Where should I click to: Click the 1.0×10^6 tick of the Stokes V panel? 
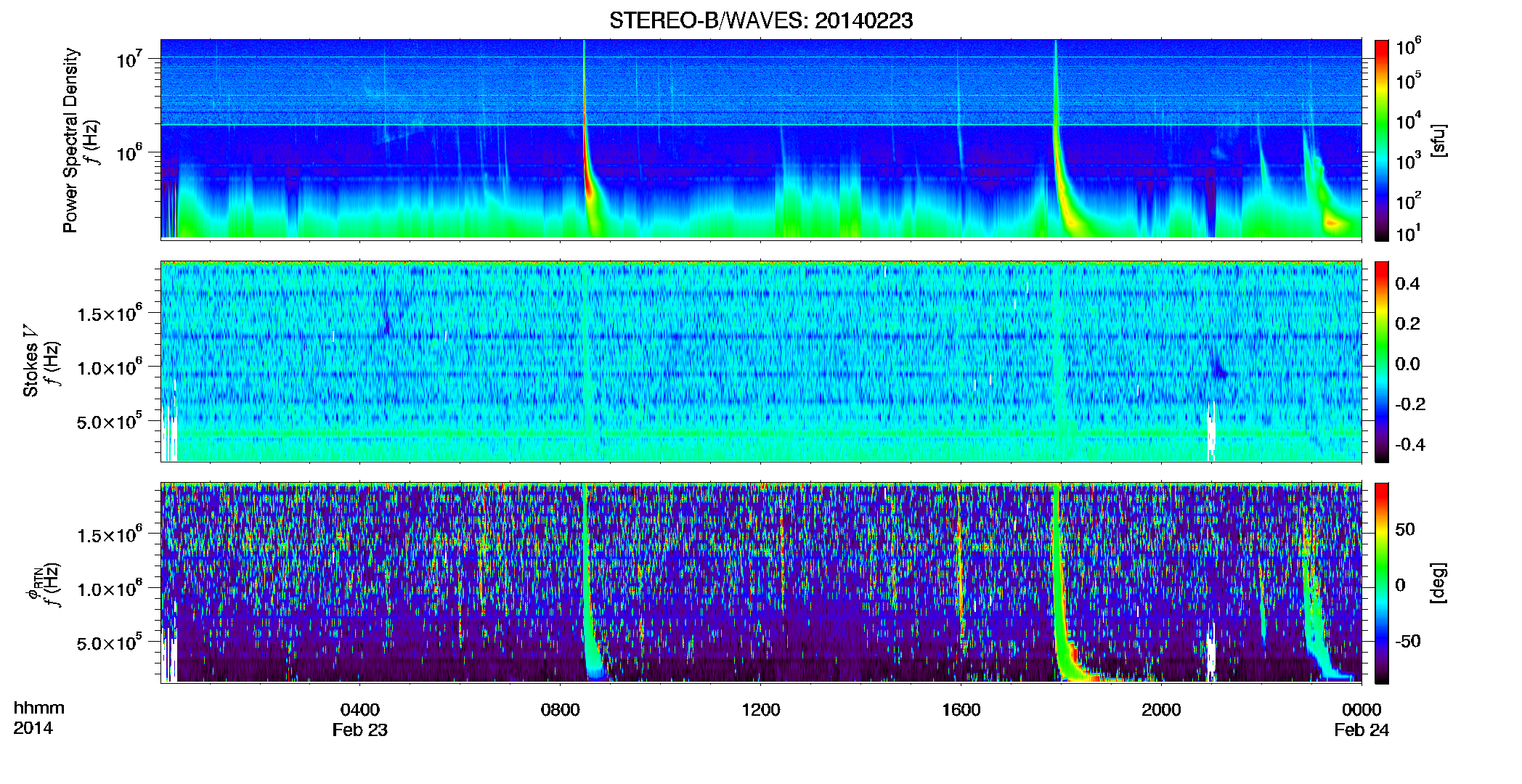click(x=110, y=367)
